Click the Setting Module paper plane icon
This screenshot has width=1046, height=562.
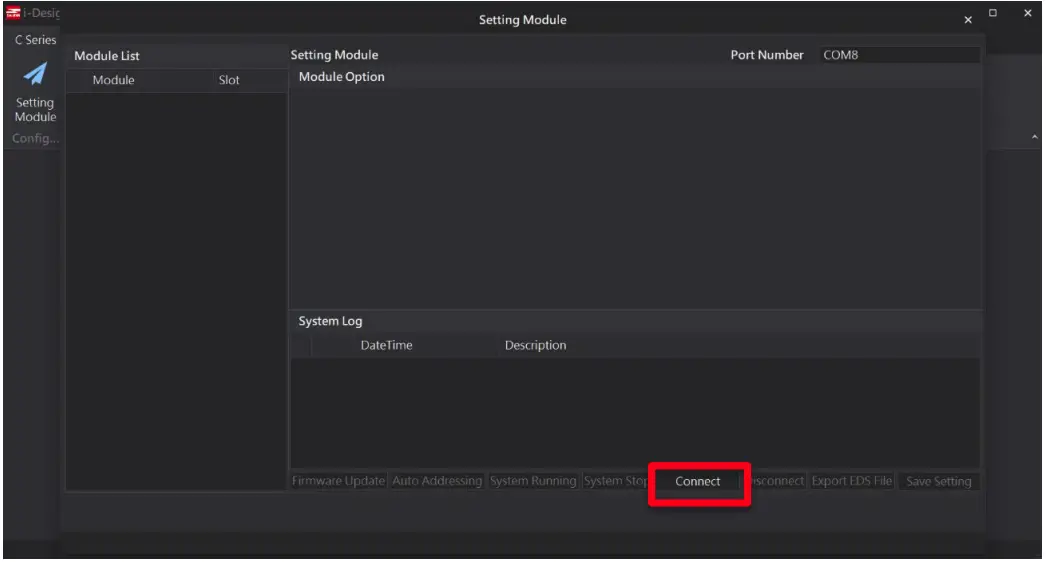tap(35, 74)
